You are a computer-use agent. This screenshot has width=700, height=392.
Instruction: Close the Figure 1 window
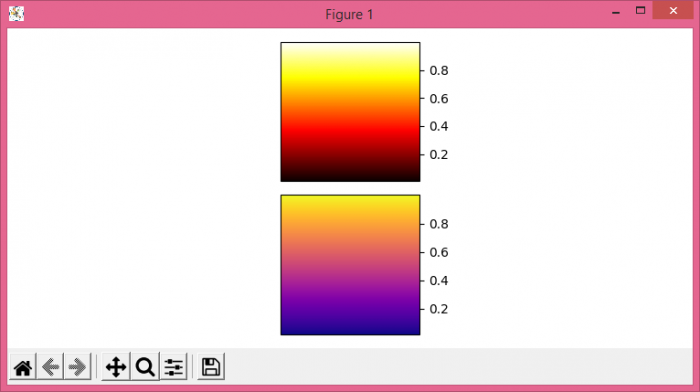tap(673, 11)
